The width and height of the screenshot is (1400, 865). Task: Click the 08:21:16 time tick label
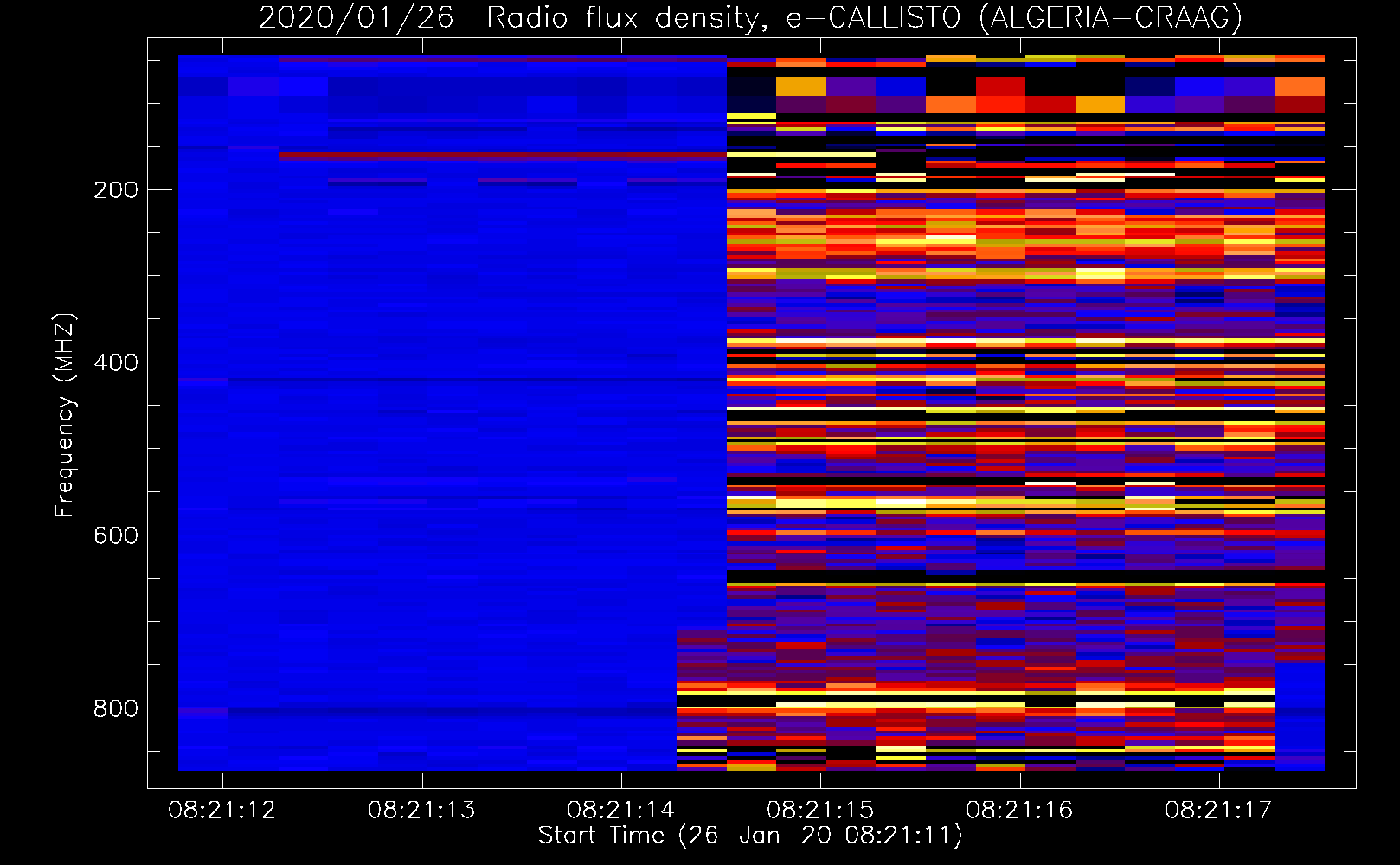coord(1019,810)
